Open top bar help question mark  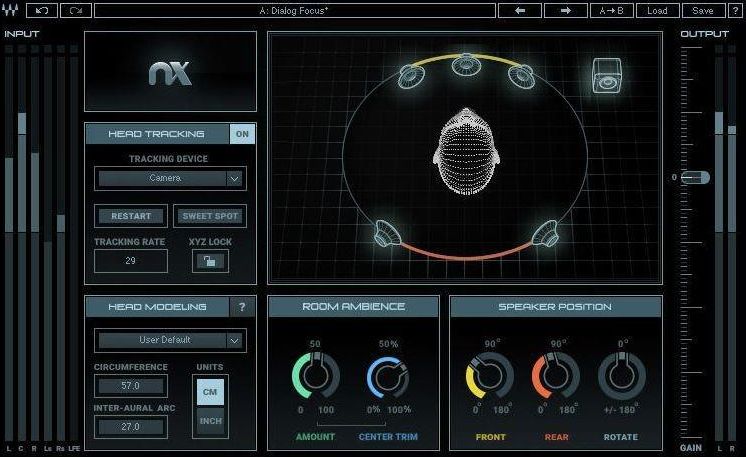click(736, 10)
